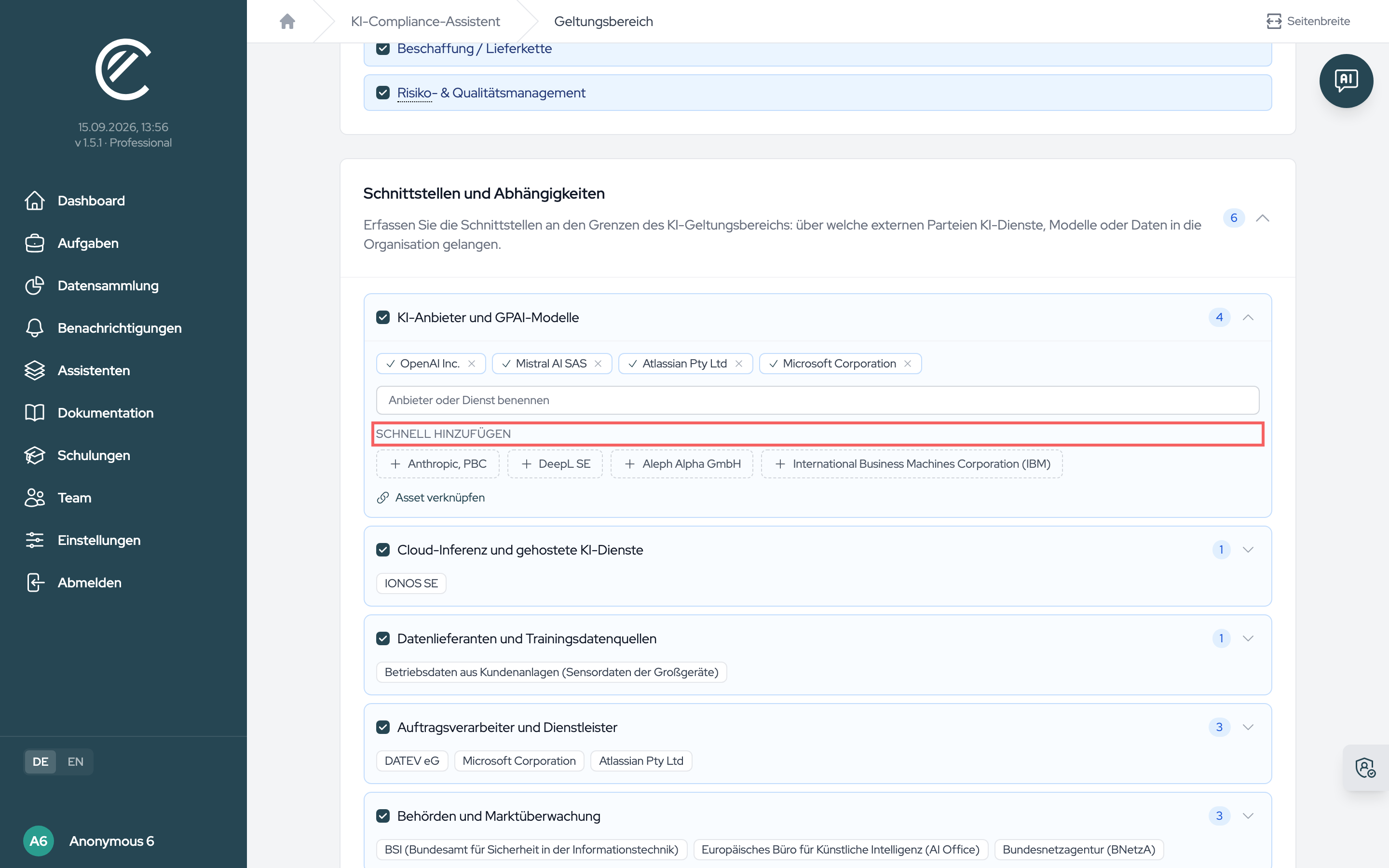1389x868 pixels.
Task: Remove the Microsoft Corporation chip in KI-Anbieter
Action: [908, 364]
